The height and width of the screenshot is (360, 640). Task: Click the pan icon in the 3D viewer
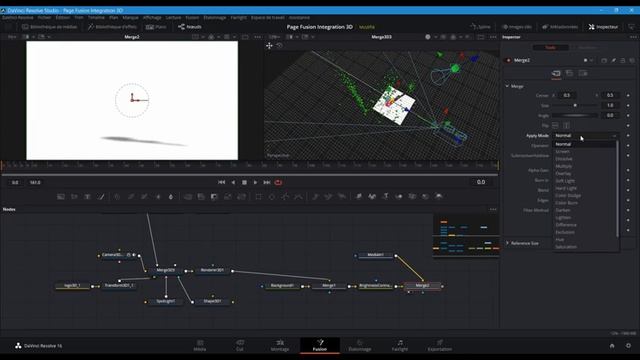(269, 46)
